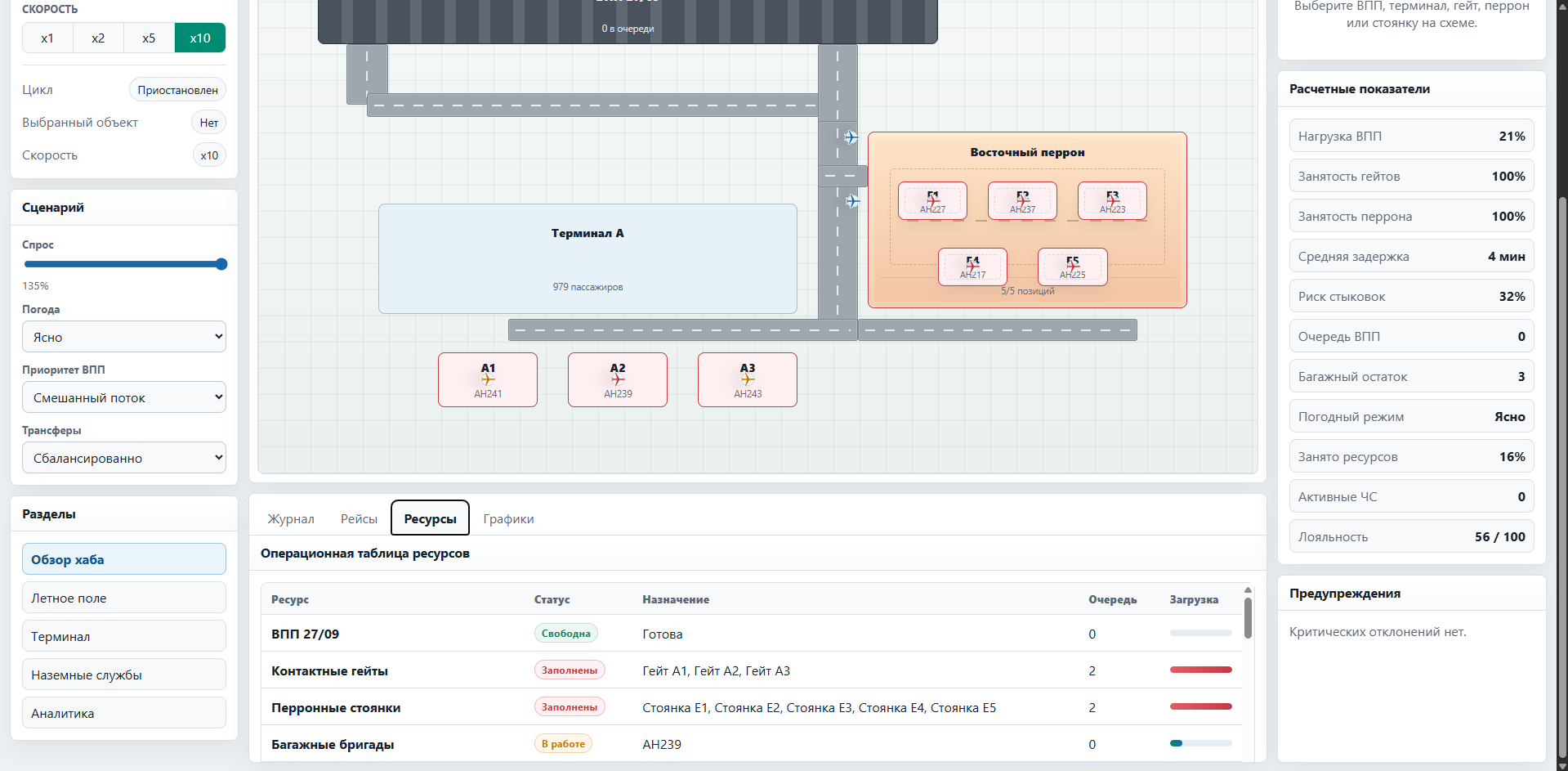Viewport: 1568px width, 771px height.
Task: Click the Риск стыковок indicator card
Action: 1411,296
